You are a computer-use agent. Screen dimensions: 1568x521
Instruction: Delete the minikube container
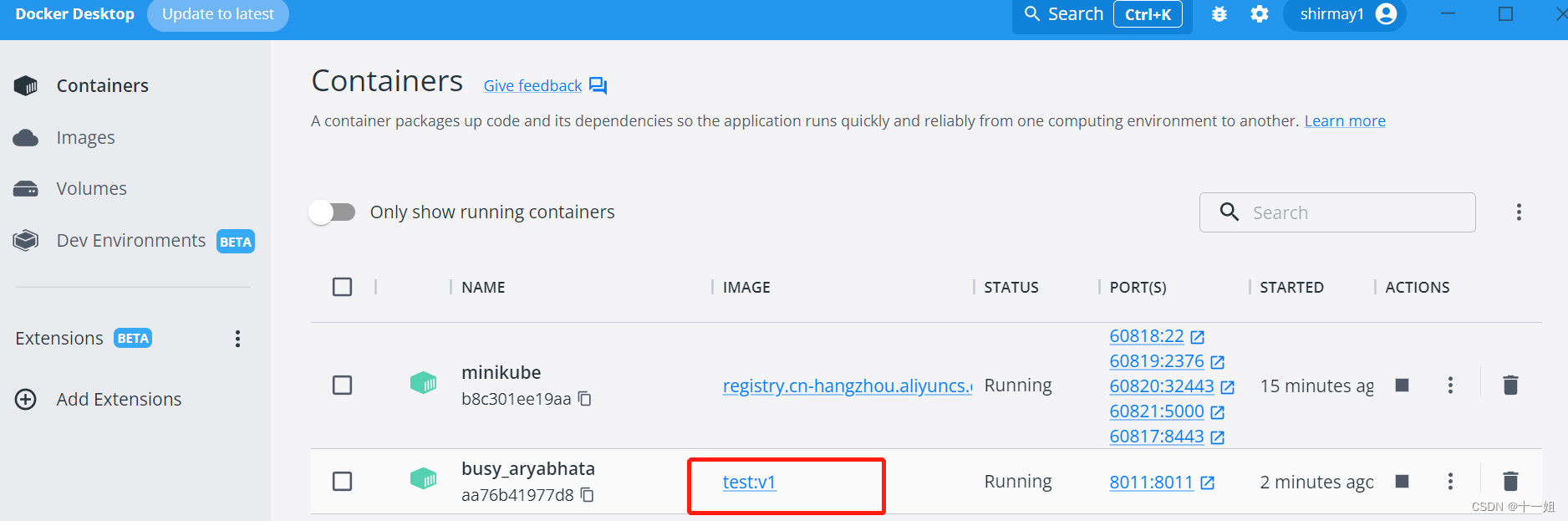tap(1510, 386)
